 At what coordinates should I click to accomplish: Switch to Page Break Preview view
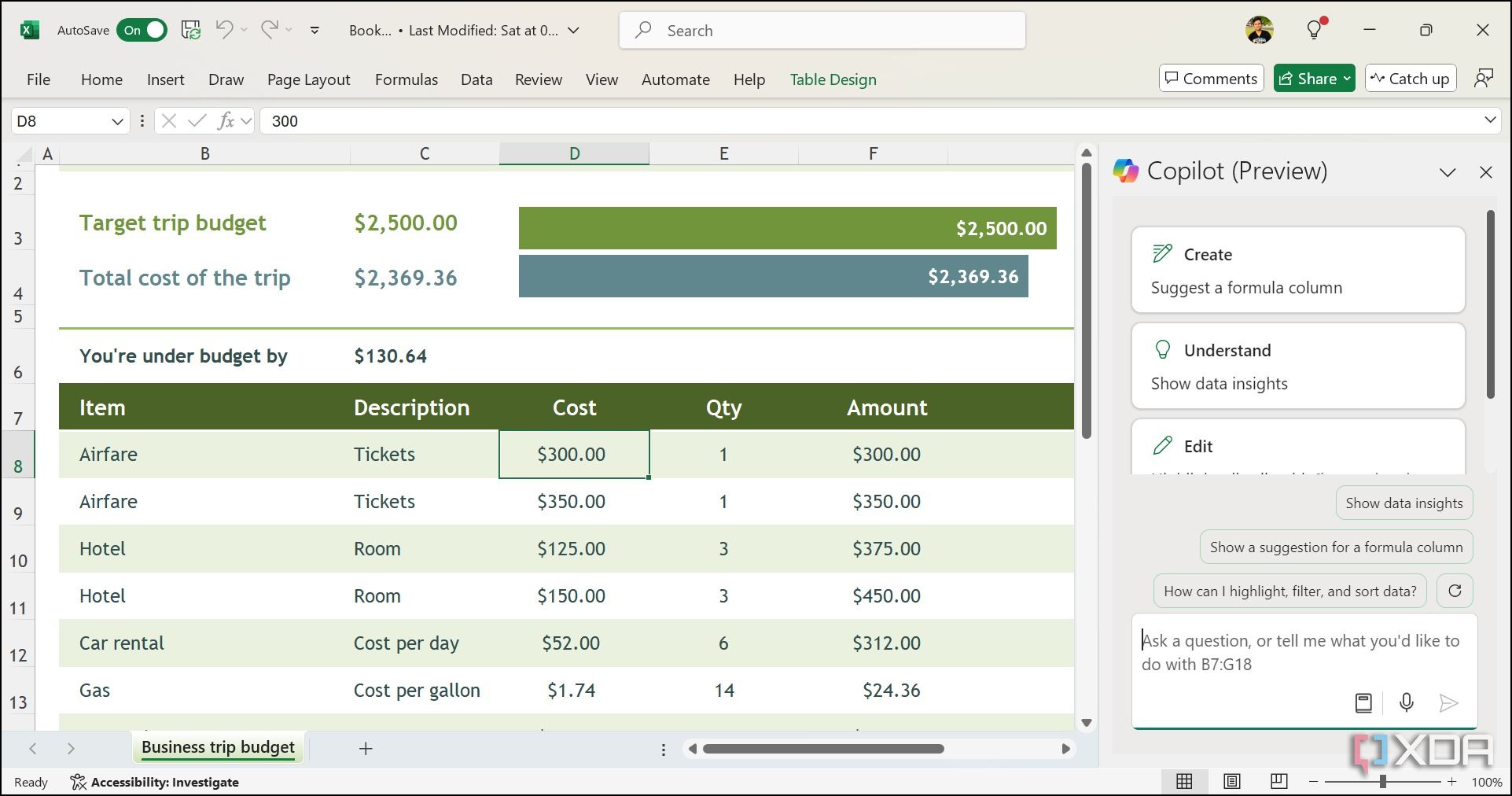coord(1279,781)
